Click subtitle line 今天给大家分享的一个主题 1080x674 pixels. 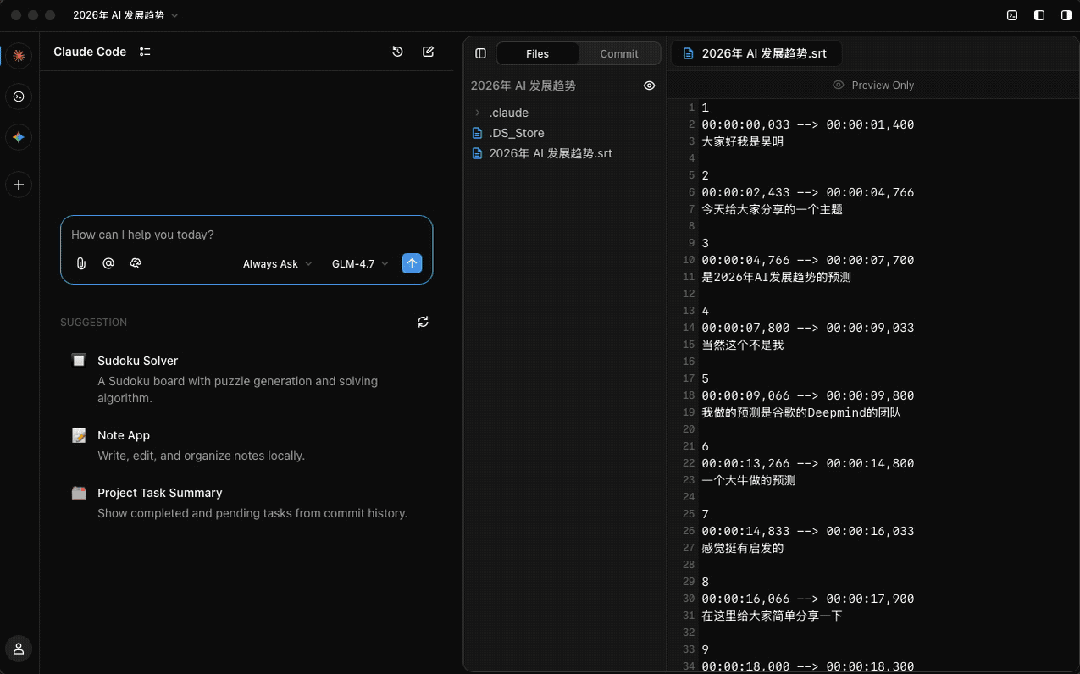[772, 209]
